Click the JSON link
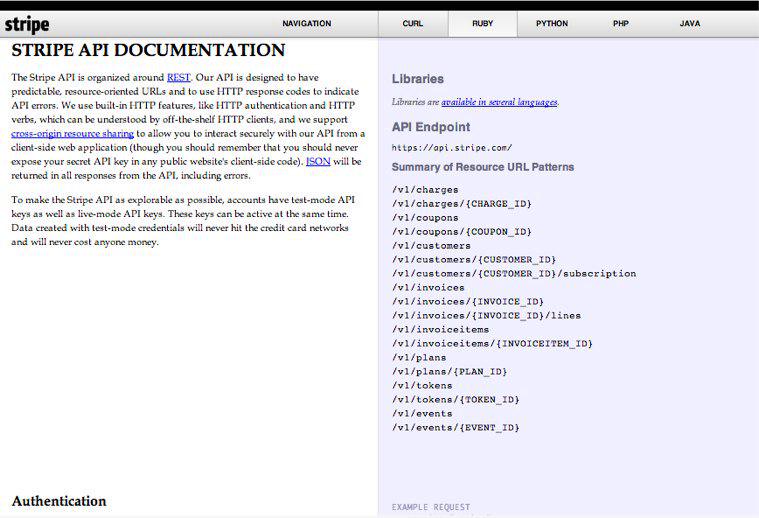759x518 pixels. (318, 162)
